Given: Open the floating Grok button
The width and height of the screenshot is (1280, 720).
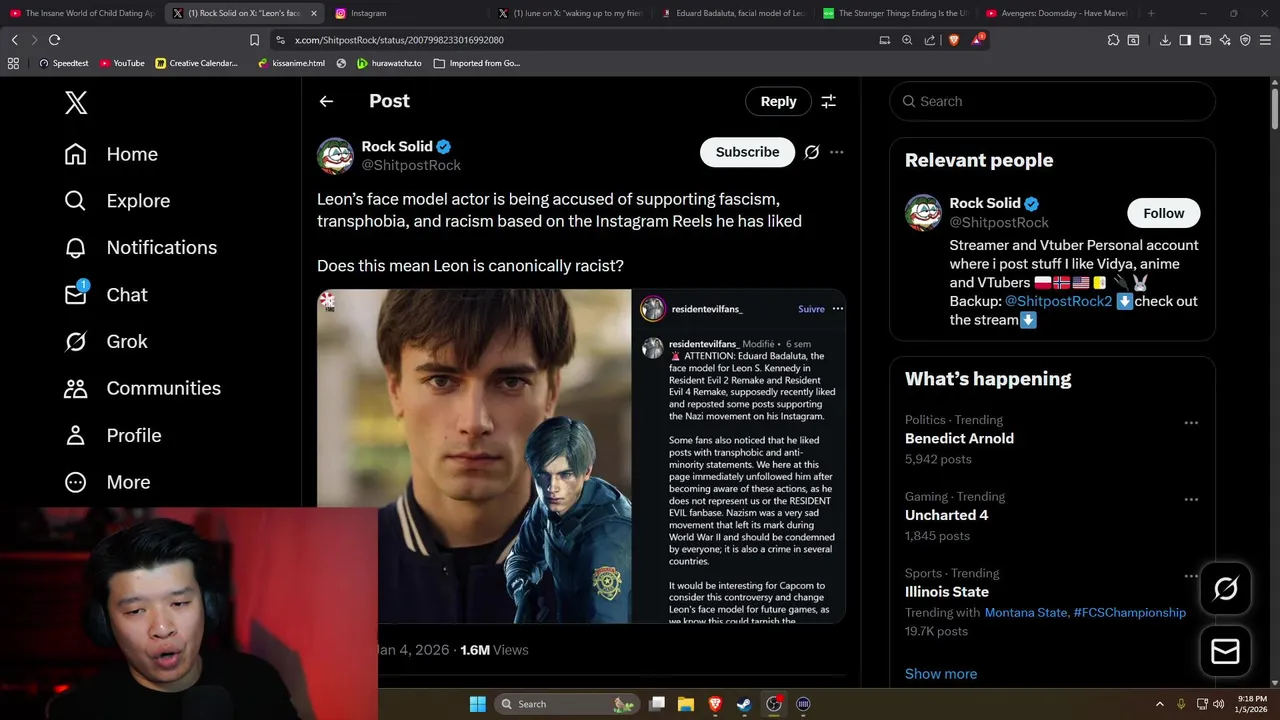Looking at the screenshot, I should (1225, 589).
